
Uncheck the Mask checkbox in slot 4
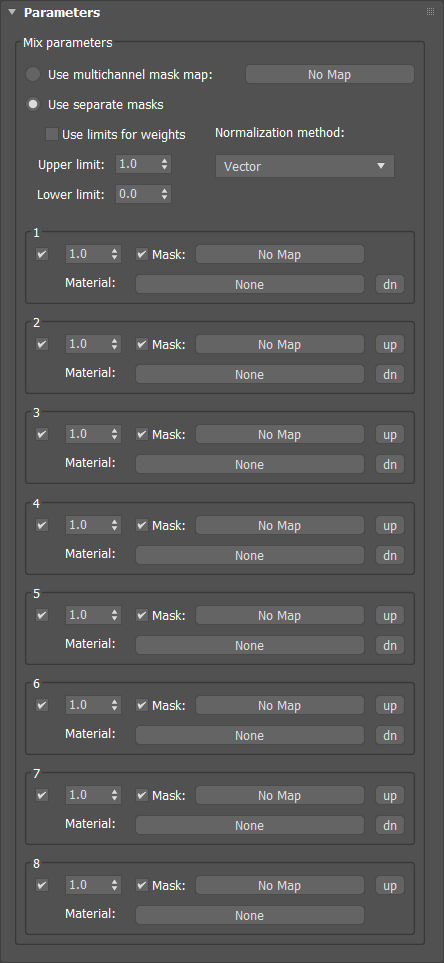pos(142,525)
